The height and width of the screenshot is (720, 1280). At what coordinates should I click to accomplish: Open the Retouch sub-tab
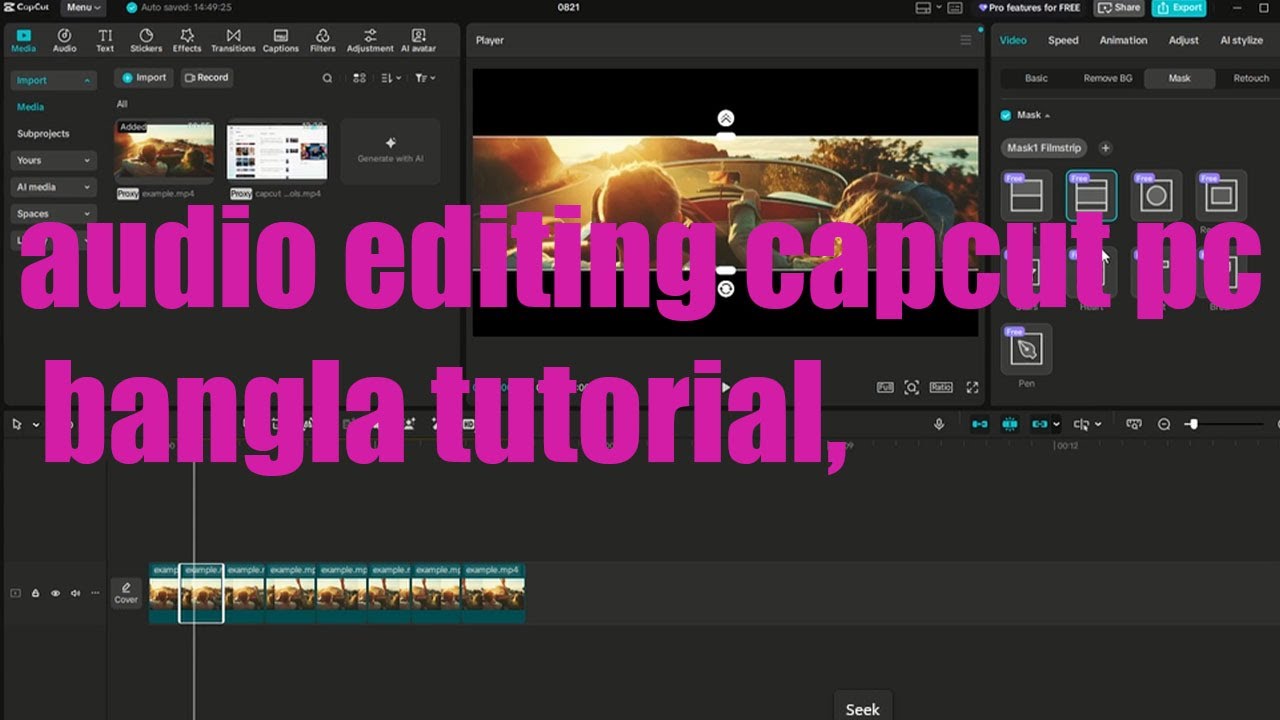[x=1251, y=78]
